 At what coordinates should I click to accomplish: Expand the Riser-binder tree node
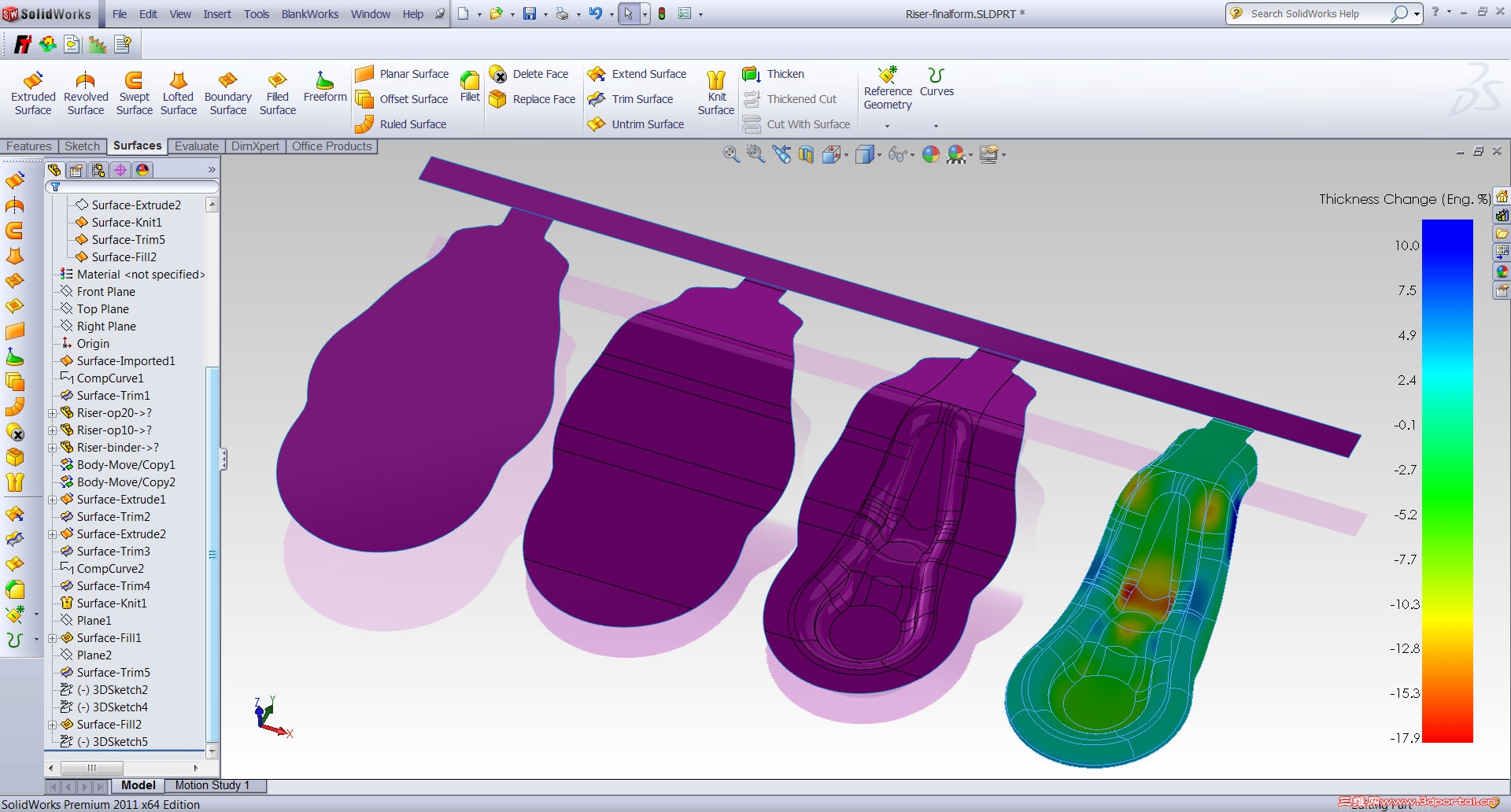tap(53, 448)
